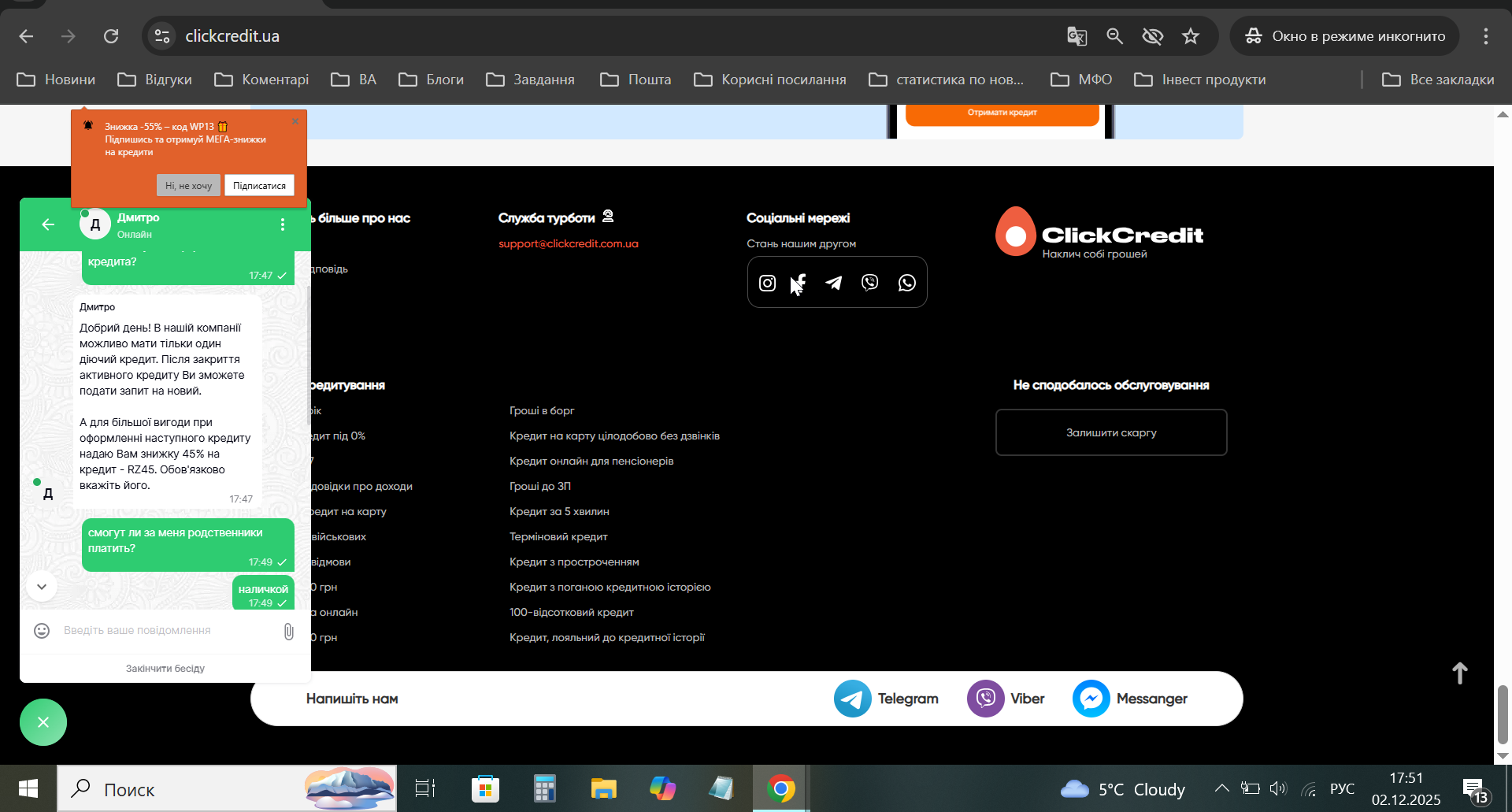Click Закінчити бесіду to end chat
Screen dimensions: 1512x812
pyautogui.click(x=165, y=668)
